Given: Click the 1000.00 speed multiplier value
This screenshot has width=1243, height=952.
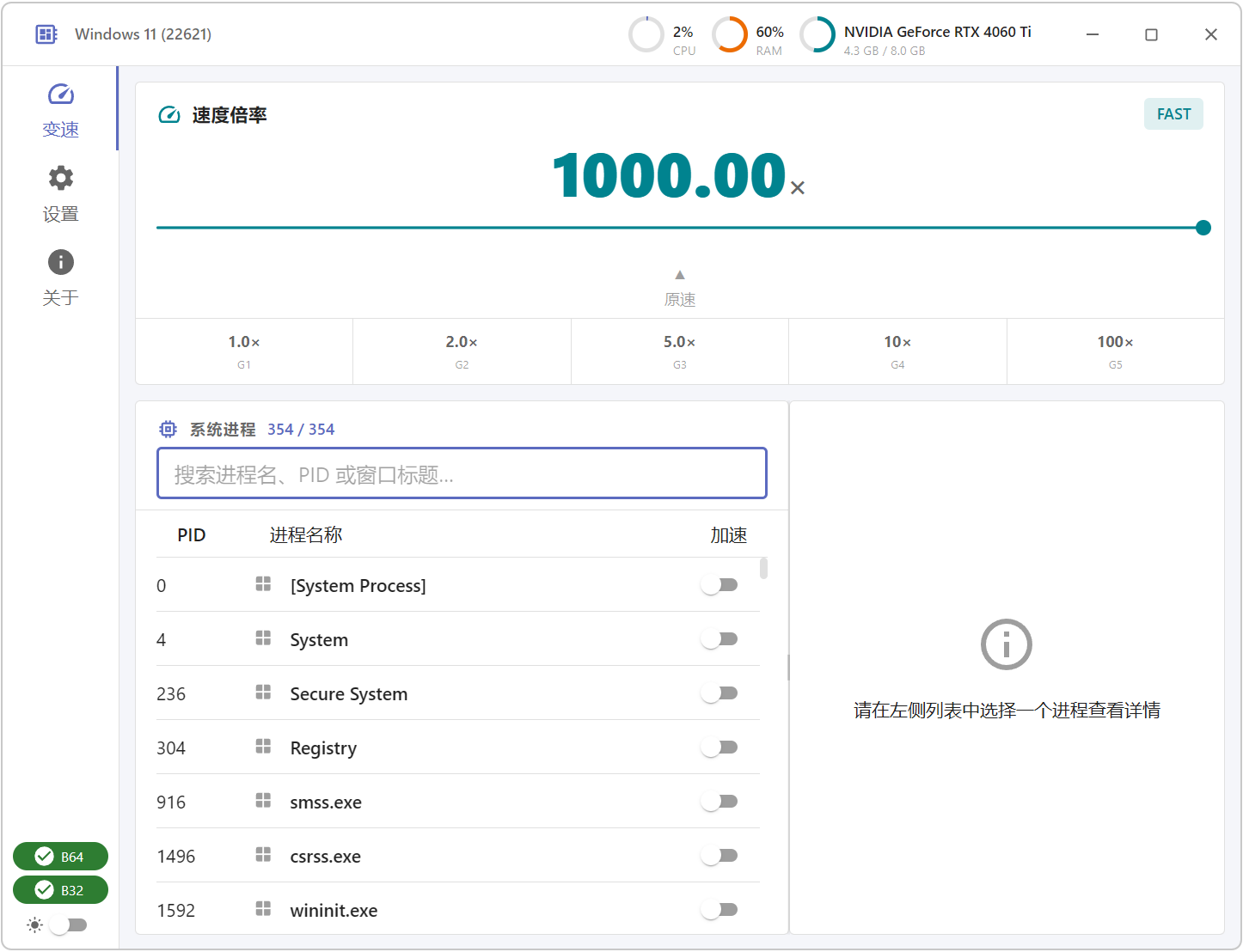Looking at the screenshot, I should click(x=670, y=175).
